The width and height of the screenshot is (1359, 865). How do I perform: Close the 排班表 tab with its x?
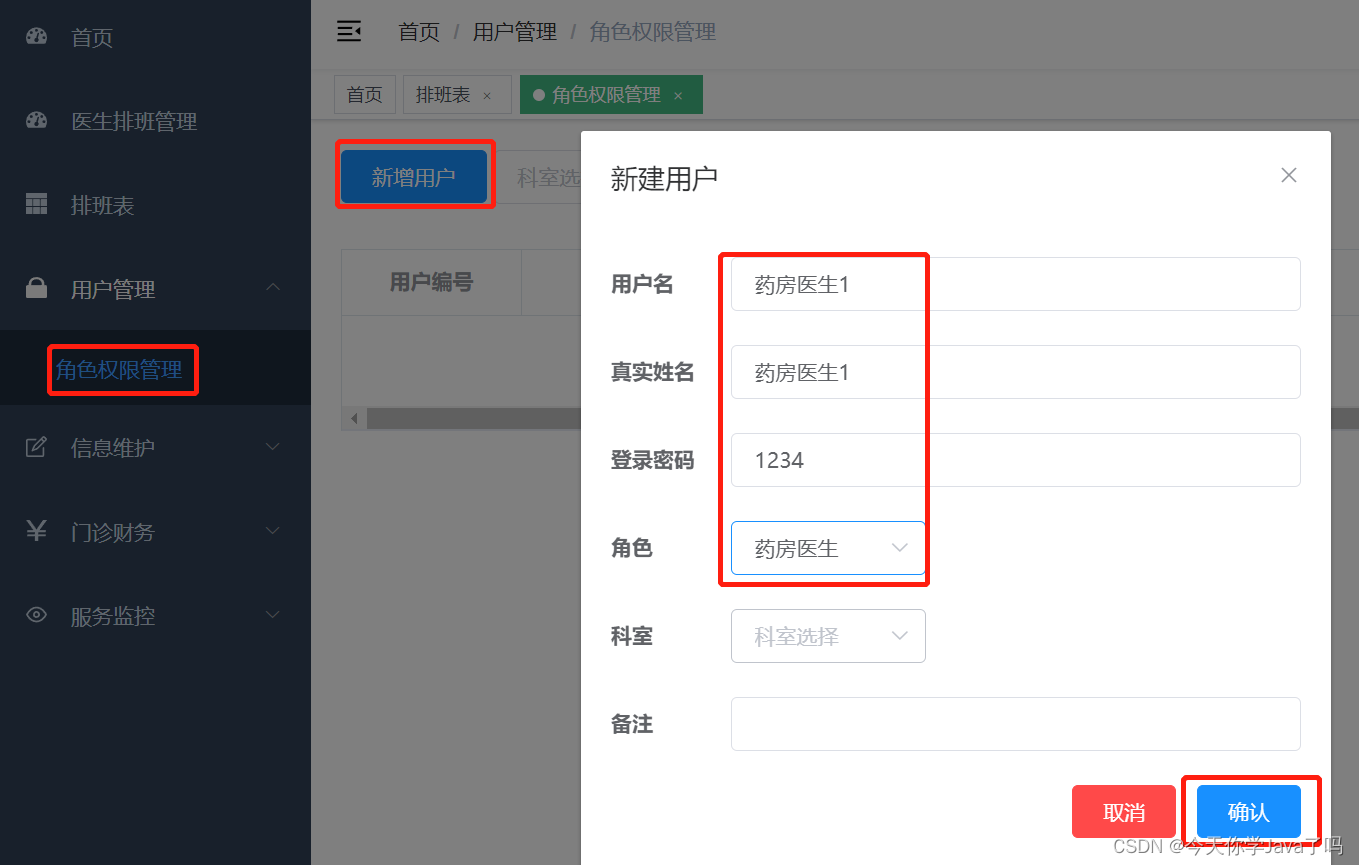point(487,96)
